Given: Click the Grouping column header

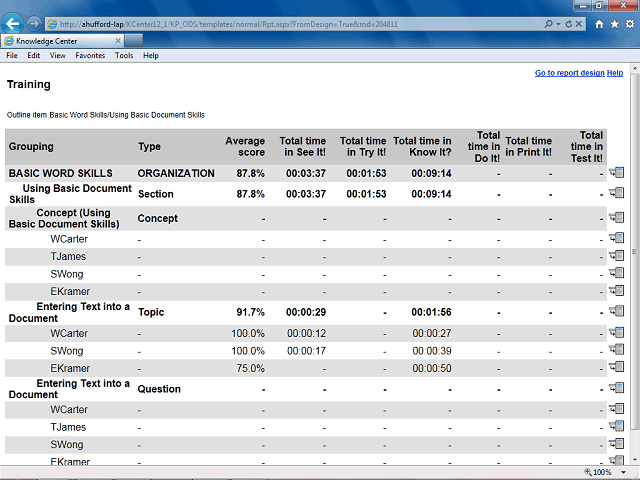Looking at the screenshot, I should (x=31, y=146).
